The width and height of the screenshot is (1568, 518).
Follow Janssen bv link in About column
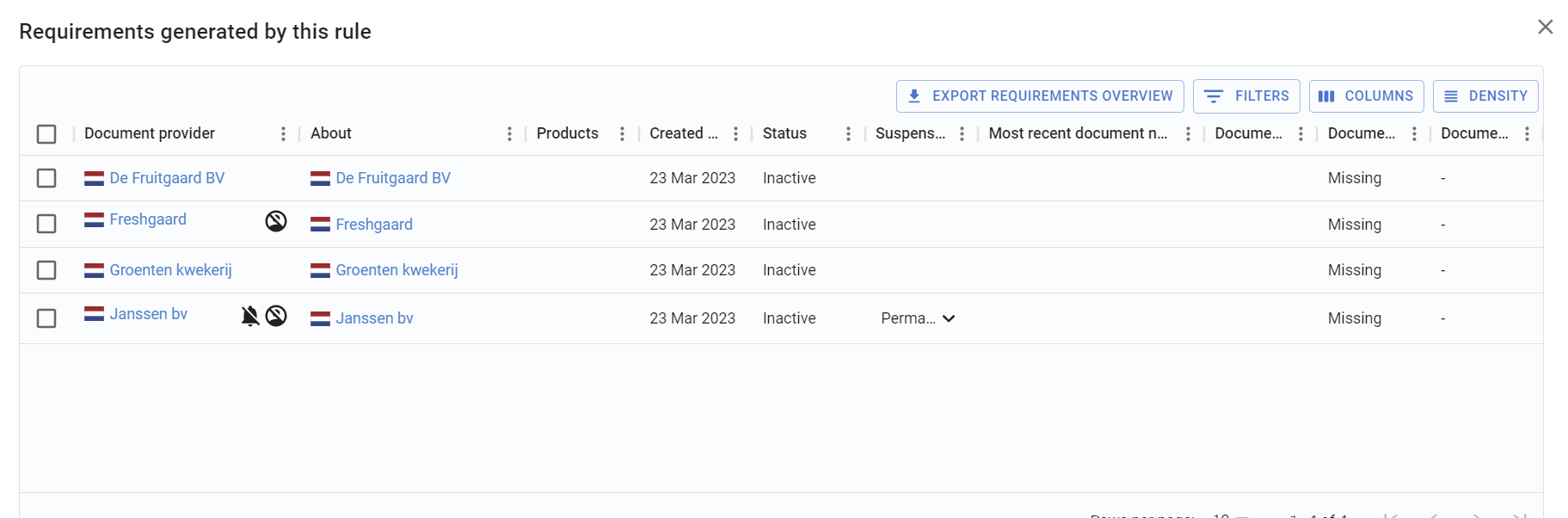pos(375,318)
